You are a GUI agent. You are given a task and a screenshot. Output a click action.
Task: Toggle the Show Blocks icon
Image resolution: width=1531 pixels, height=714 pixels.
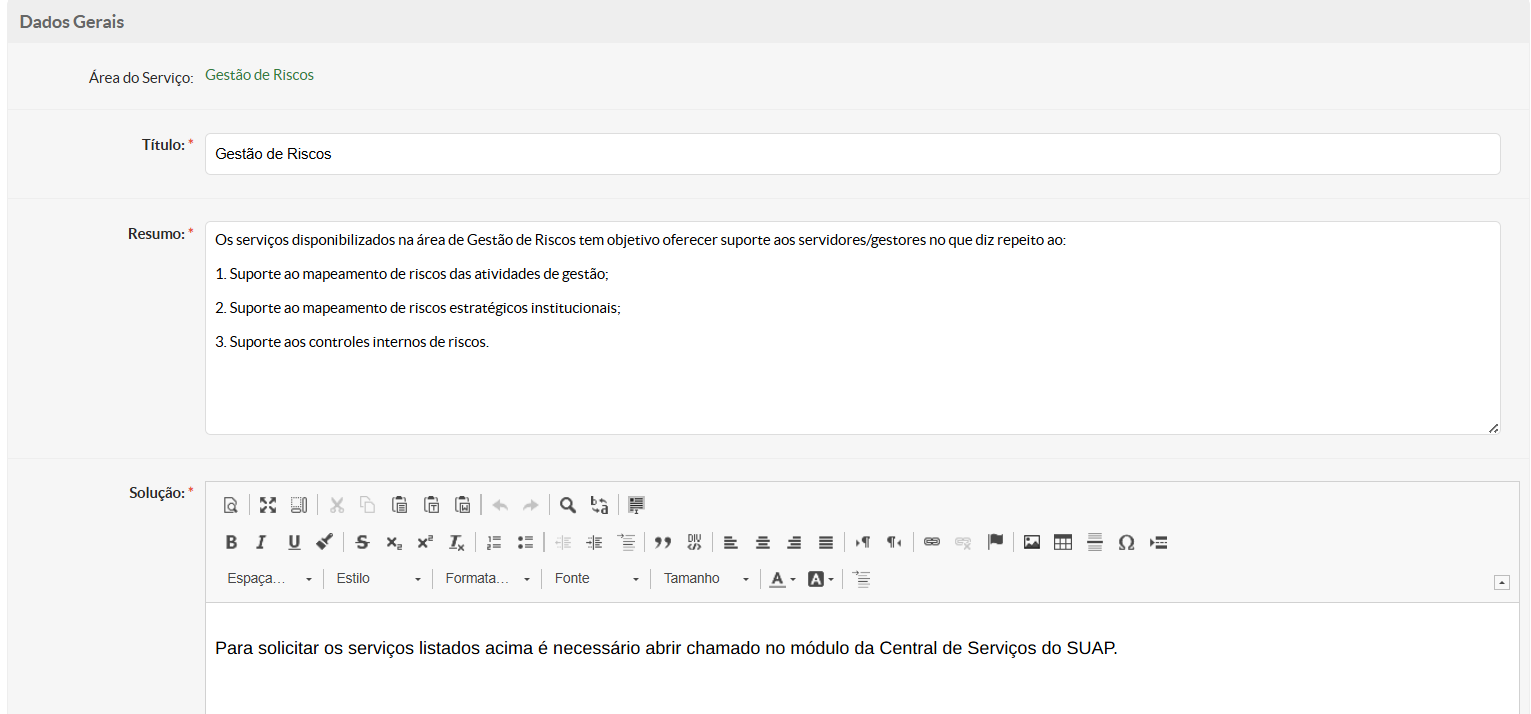tap(299, 505)
